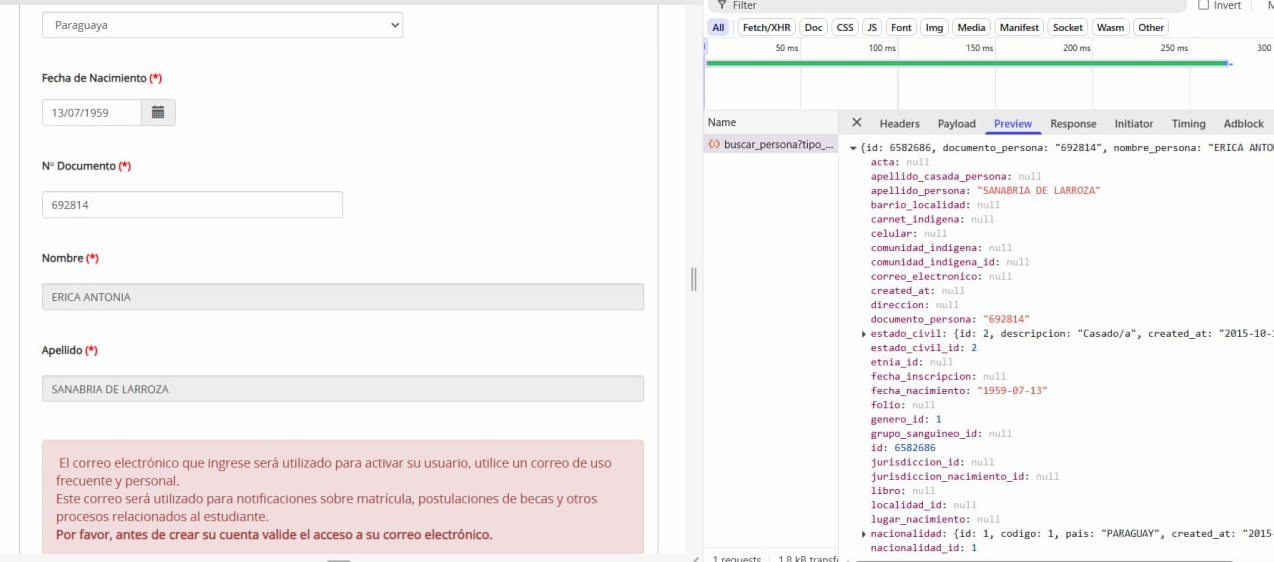Close the request details panel
This screenshot has height=562, width=1274.
857,123
